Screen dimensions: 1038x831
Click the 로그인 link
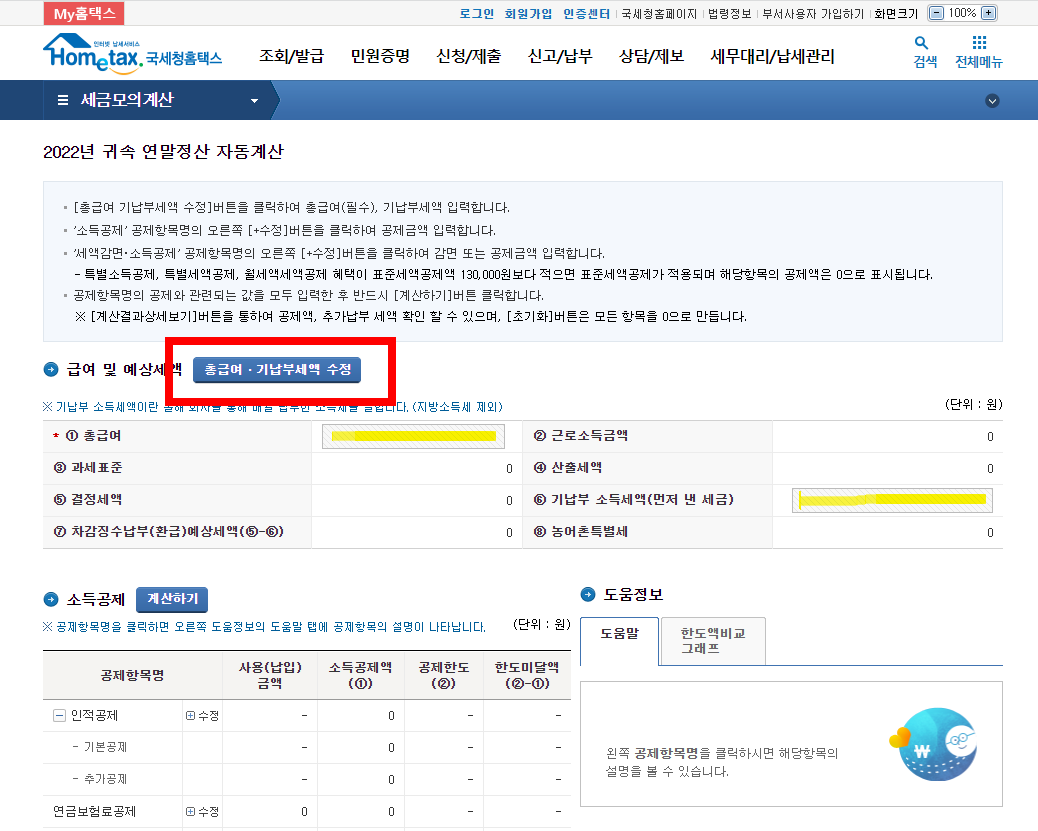tap(477, 13)
